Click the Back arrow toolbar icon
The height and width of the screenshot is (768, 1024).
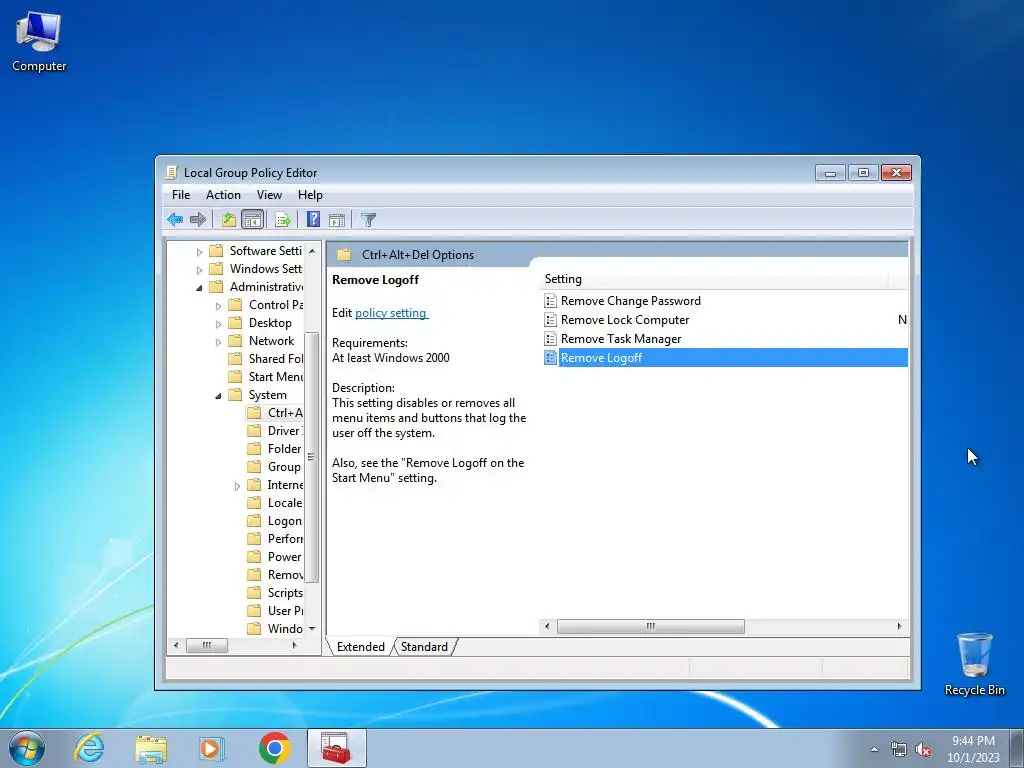click(x=174, y=219)
